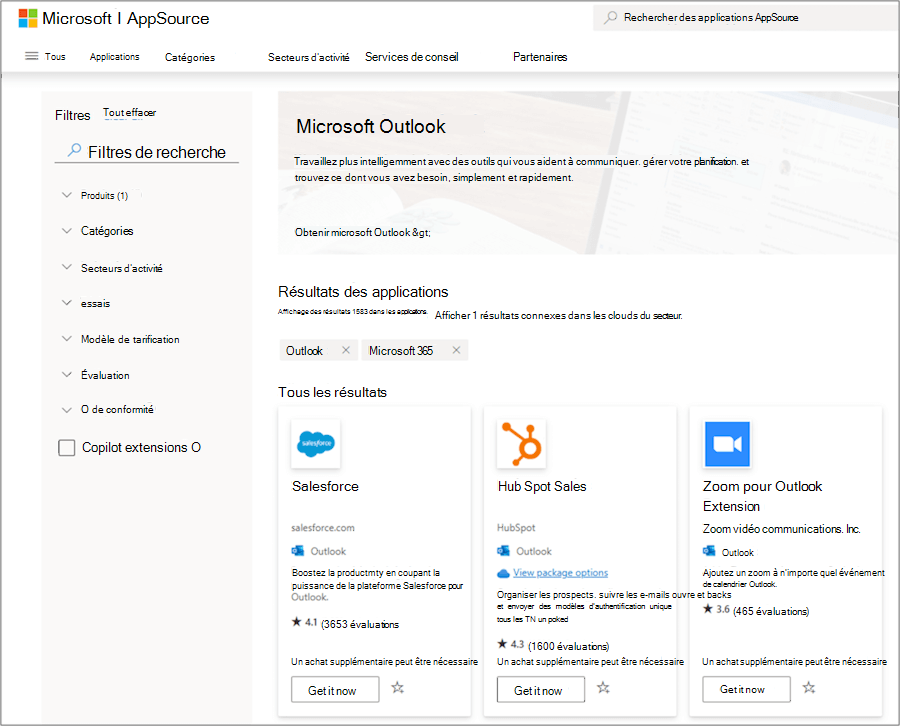This screenshot has width=900, height=726.
Task: Click the Hub Spot Sales rating star 4.3
Action: coord(502,644)
